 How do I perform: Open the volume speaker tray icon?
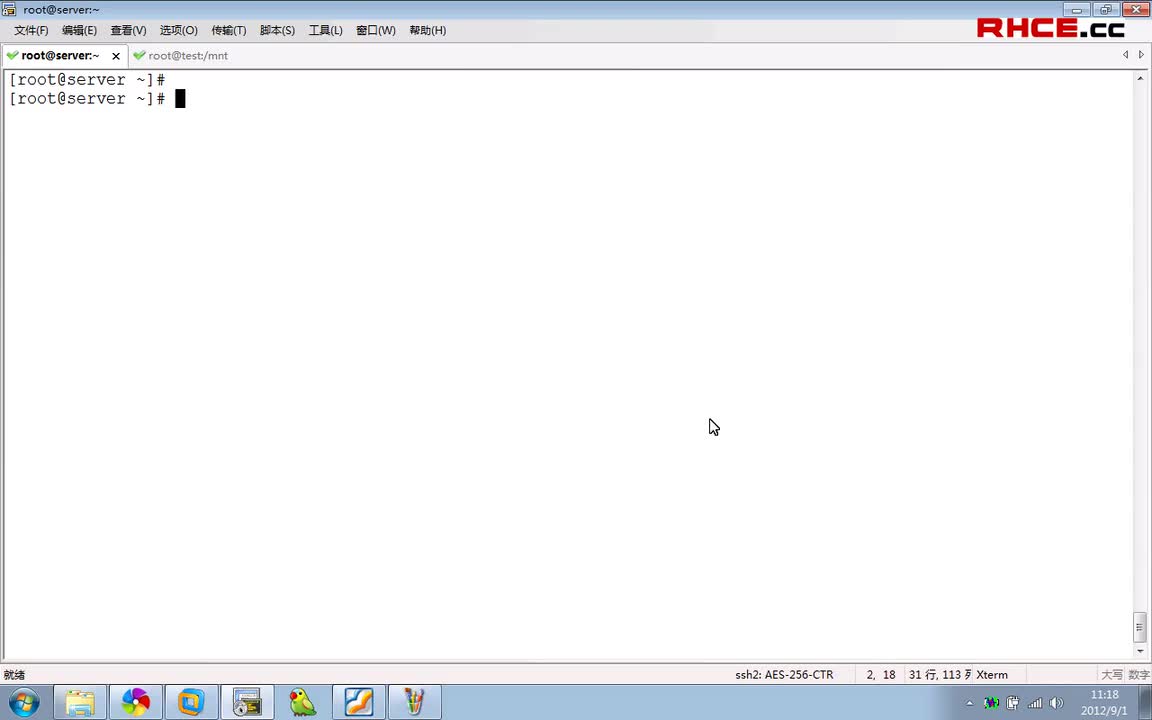click(1056, 703)
